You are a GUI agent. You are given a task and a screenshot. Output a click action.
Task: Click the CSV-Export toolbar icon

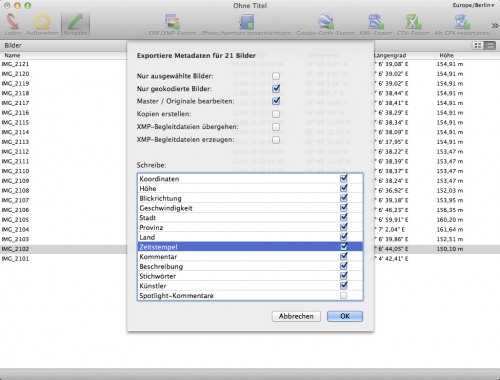(x=413, y=24)
